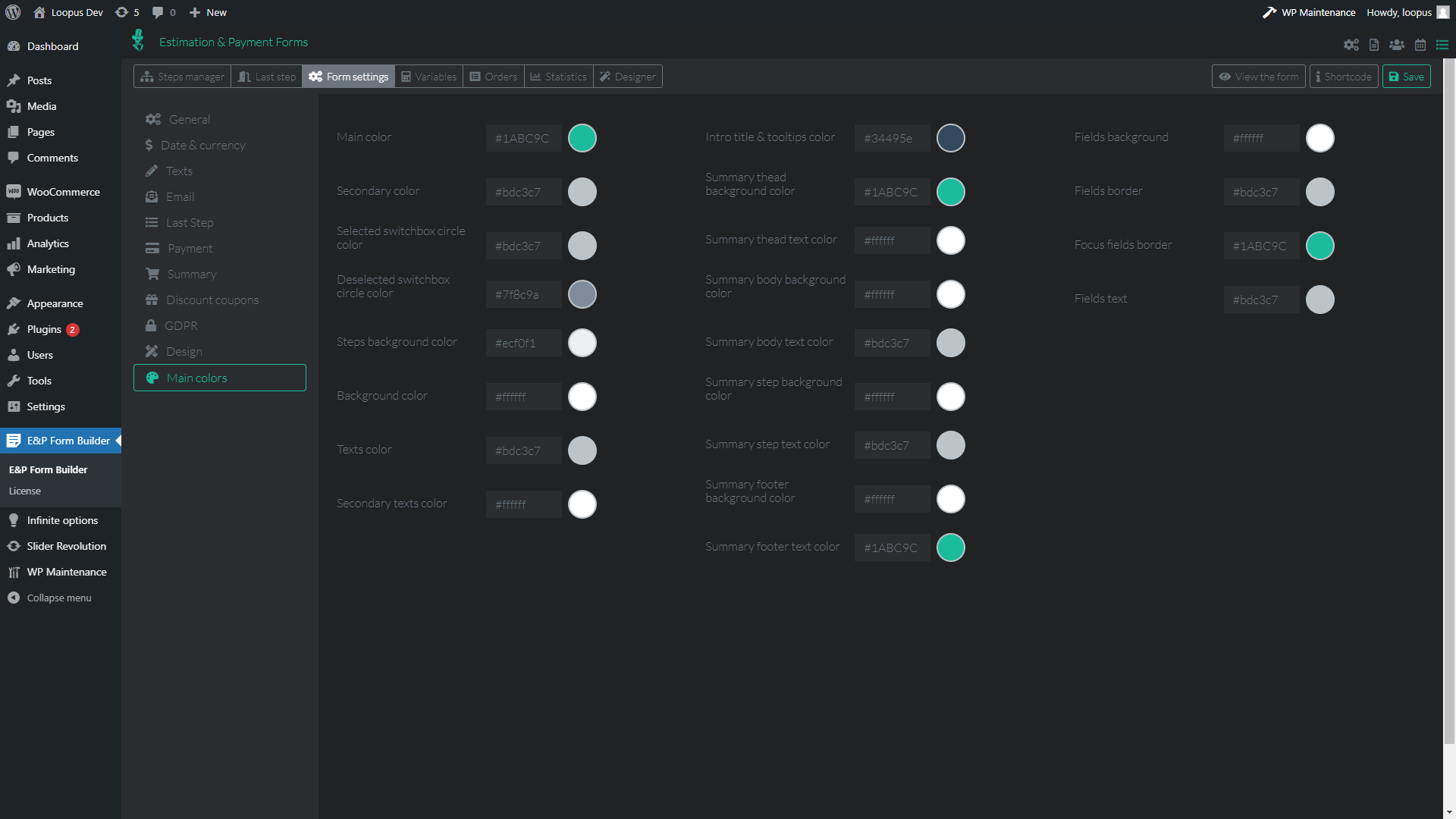
Task: Open the Intro title & tooltips color swatch
Action: point(950,138)
